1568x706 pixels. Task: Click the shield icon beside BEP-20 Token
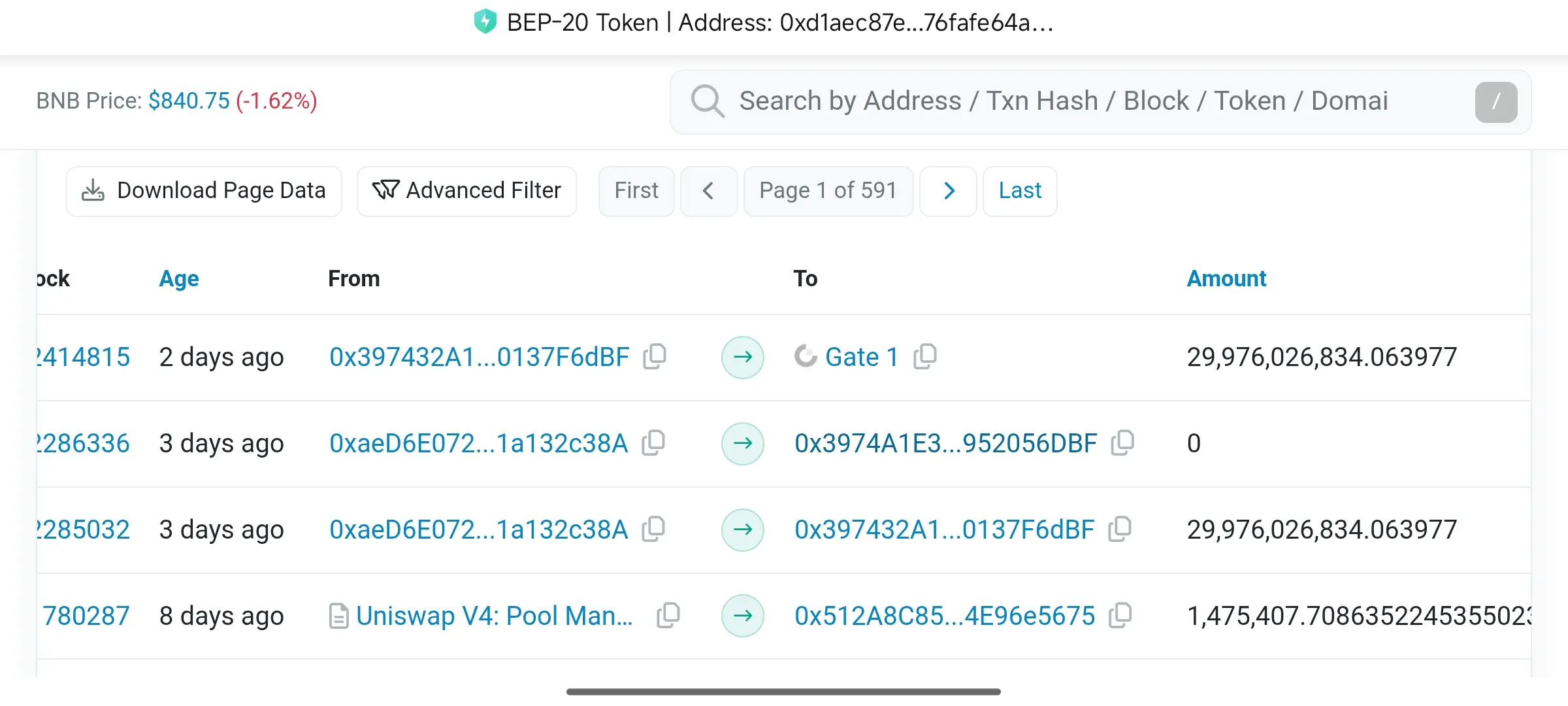[485, 22]
